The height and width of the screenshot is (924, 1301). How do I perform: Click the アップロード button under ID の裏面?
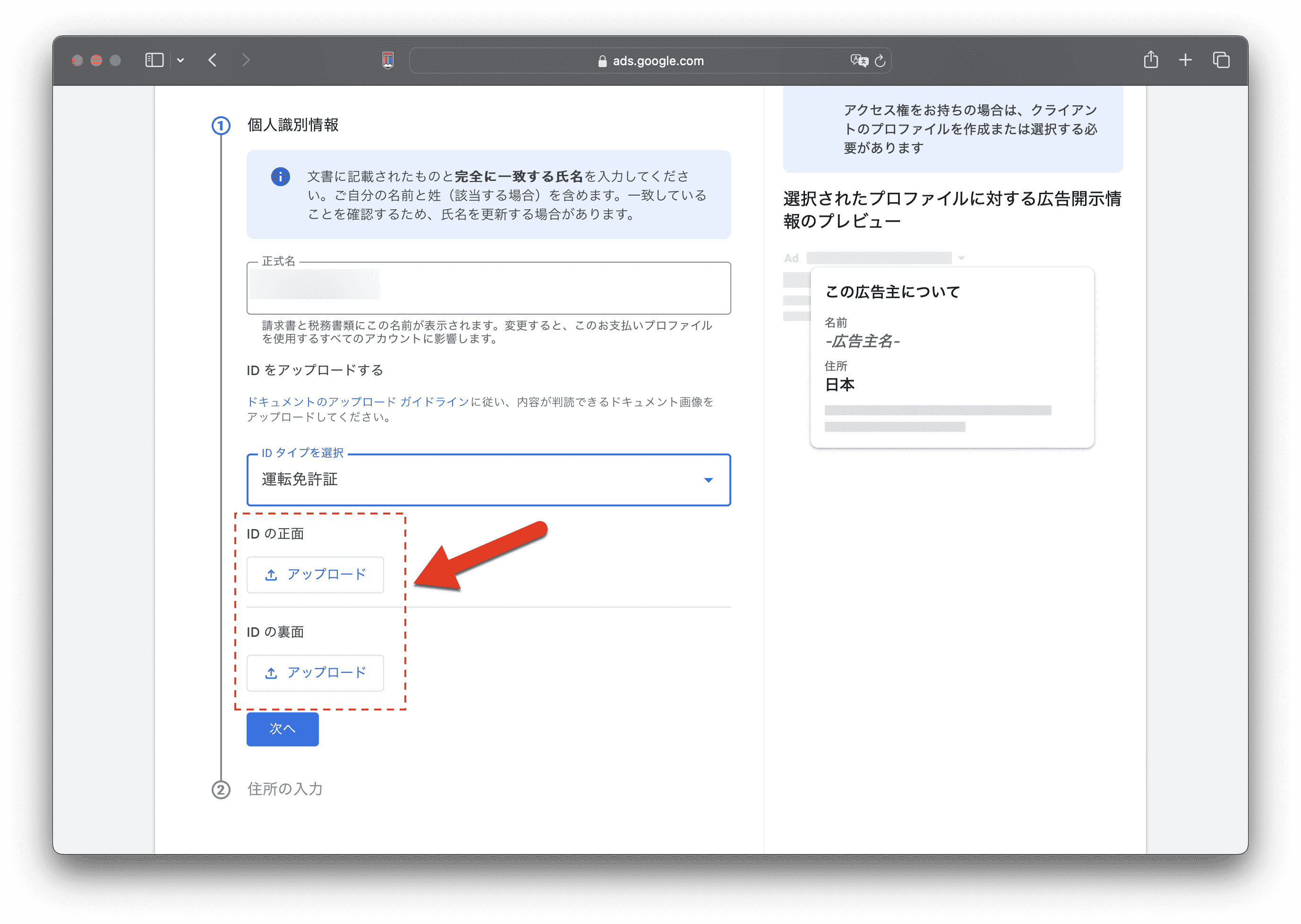coord(315,673)
